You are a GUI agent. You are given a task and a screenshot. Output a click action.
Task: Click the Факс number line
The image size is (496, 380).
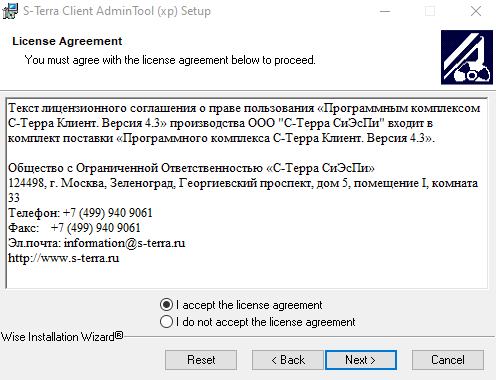tap(74, 228)
